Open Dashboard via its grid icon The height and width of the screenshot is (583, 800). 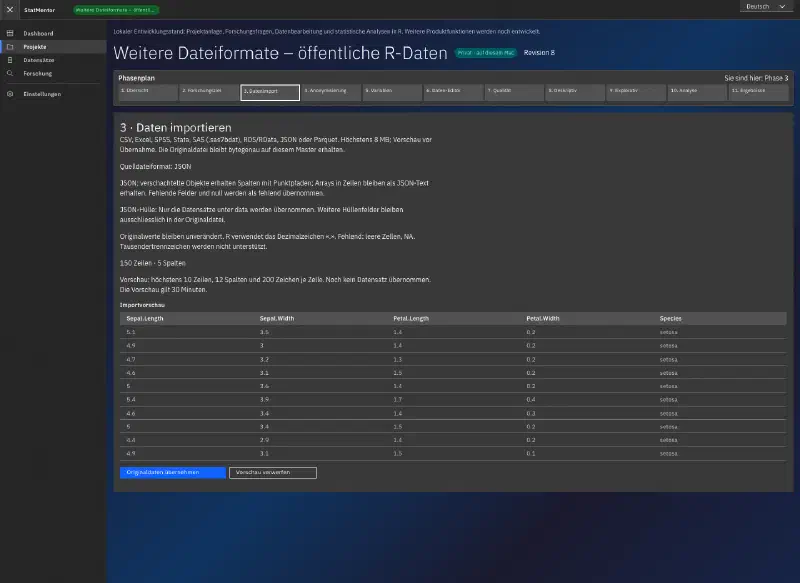[10, 33]
